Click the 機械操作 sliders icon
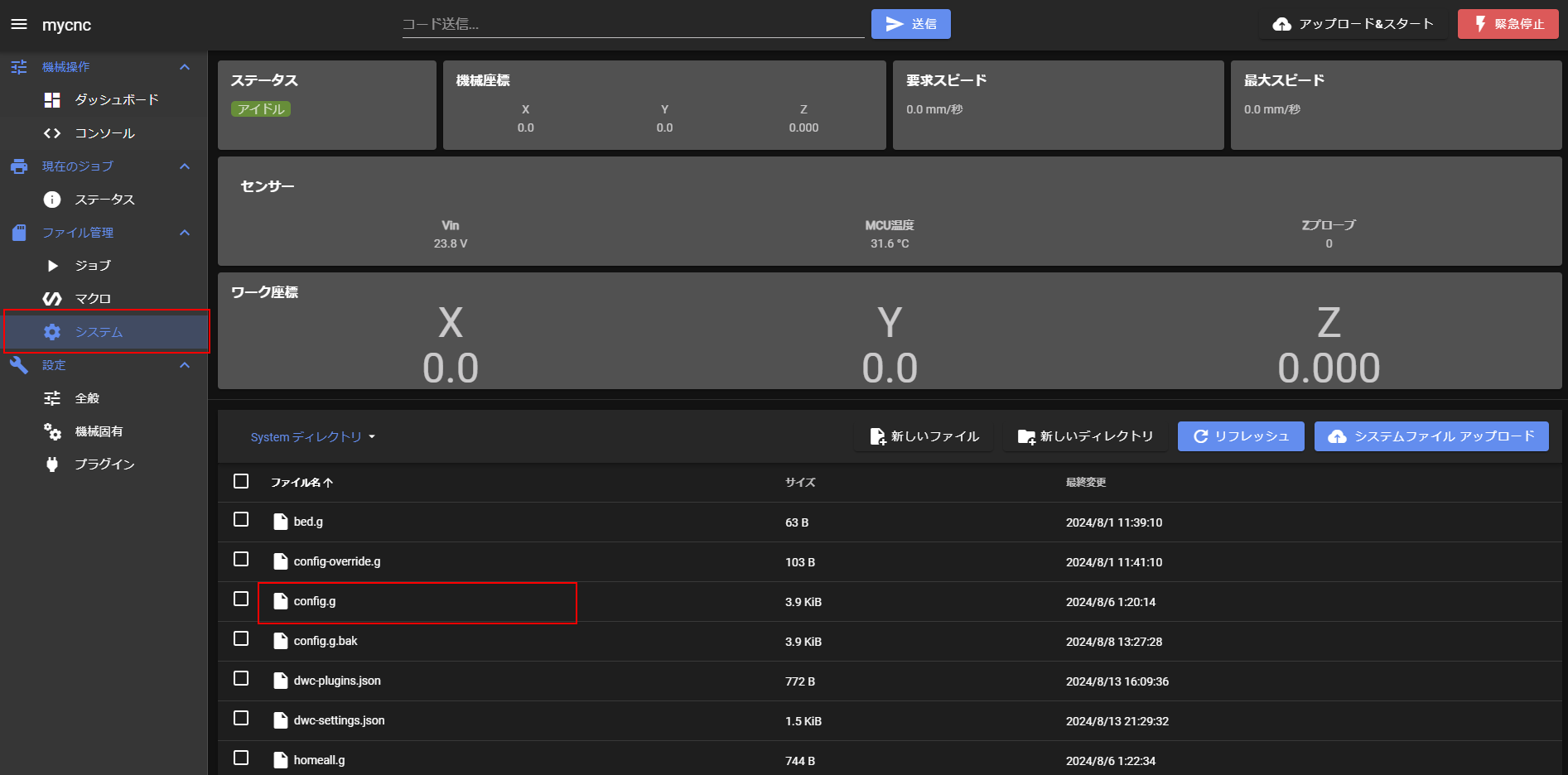Image resolution: width=1568 pixels, height=775 pixels. click(19, 67)
